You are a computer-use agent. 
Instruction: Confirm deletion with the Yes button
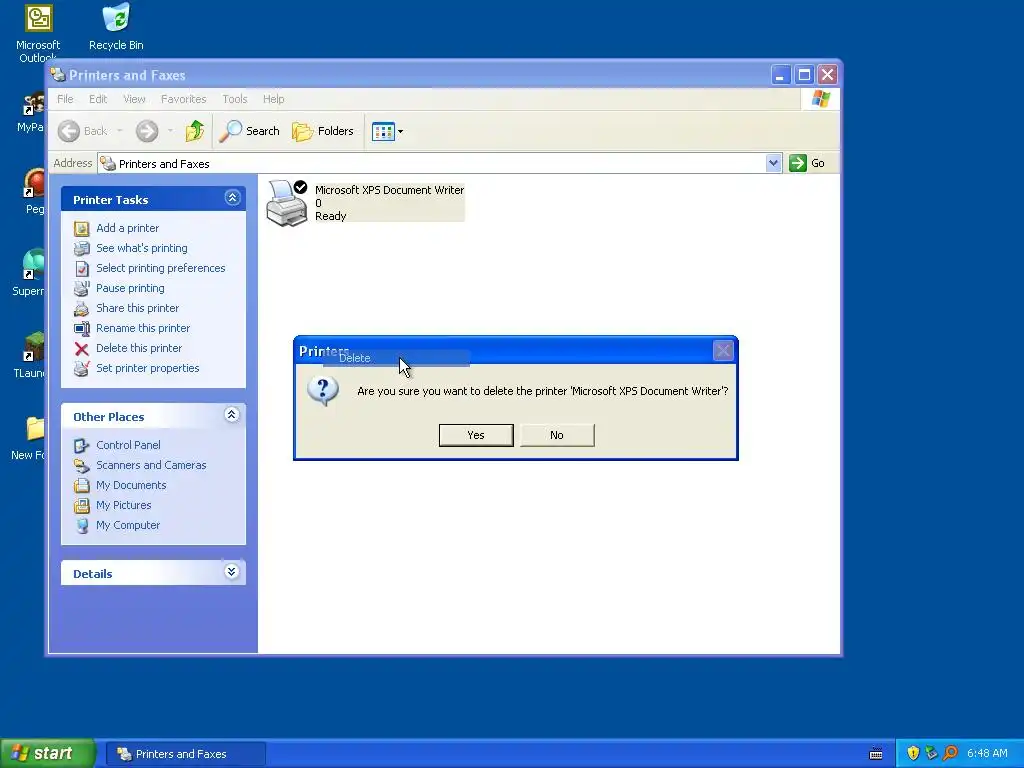pyautogui.click(x=476, y=435)
